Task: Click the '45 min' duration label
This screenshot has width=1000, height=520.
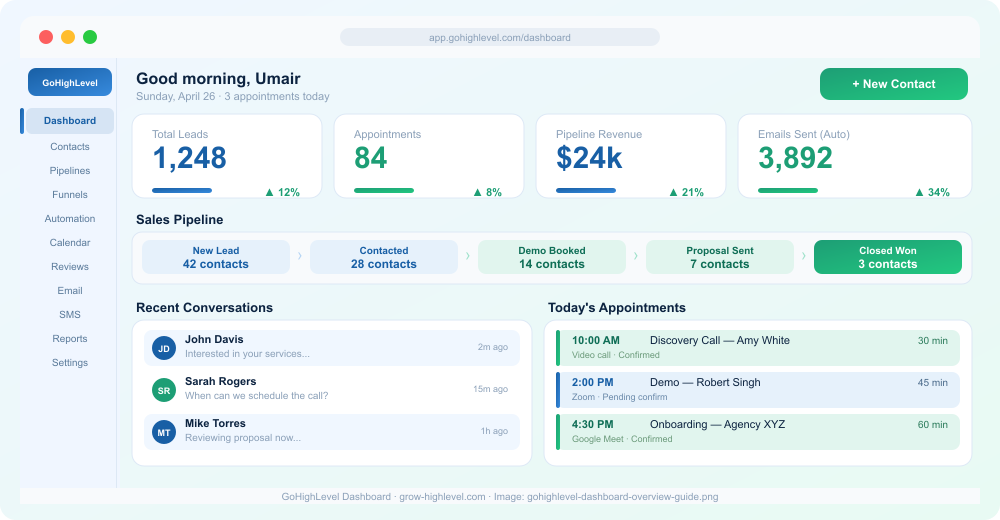Action: (932, 383)
